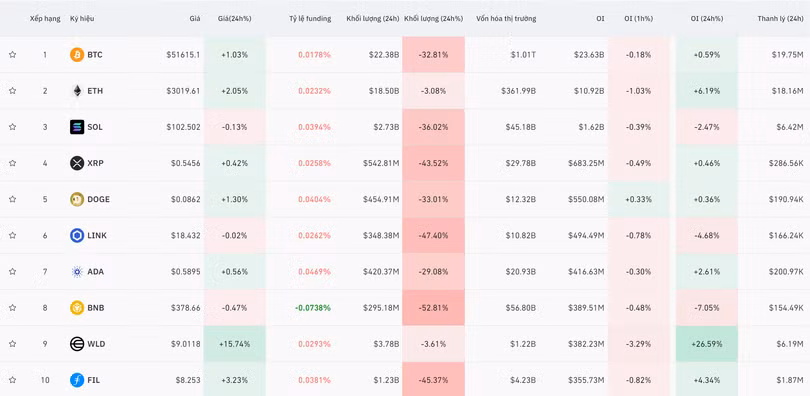Click WLD price change +15.74%

[235, 344]
